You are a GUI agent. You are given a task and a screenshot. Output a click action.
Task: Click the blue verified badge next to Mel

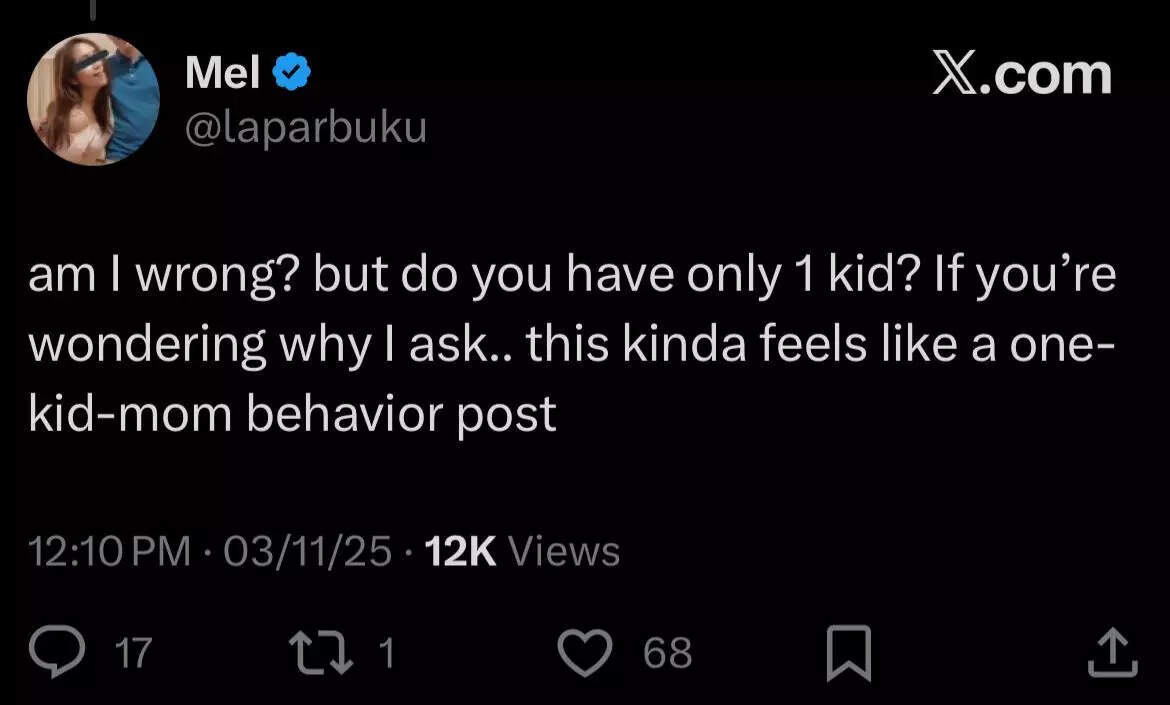tap(291, 74)
